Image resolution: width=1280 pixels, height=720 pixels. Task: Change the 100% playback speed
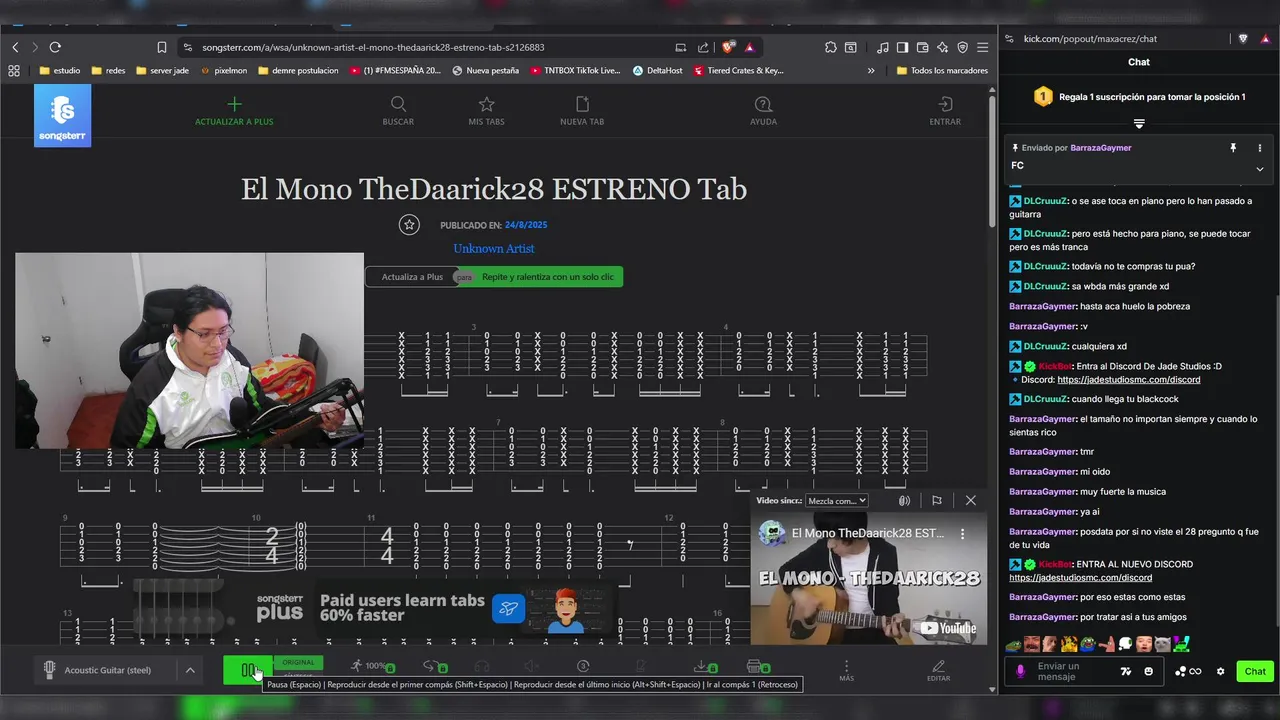[372, 666]
